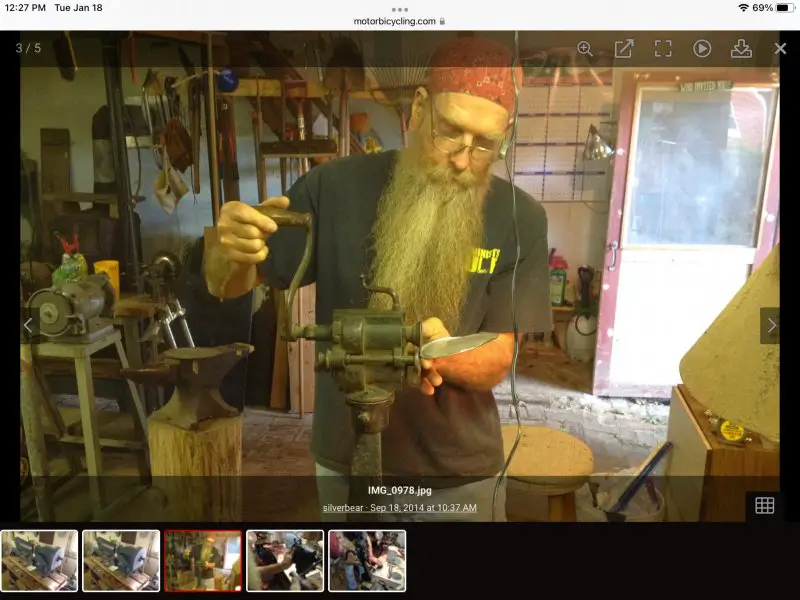The height and width of the screenshot is (600, 800).
Task: Click the zoom magnifier icon
Action: pyautogui.click(x=585, y=48)
